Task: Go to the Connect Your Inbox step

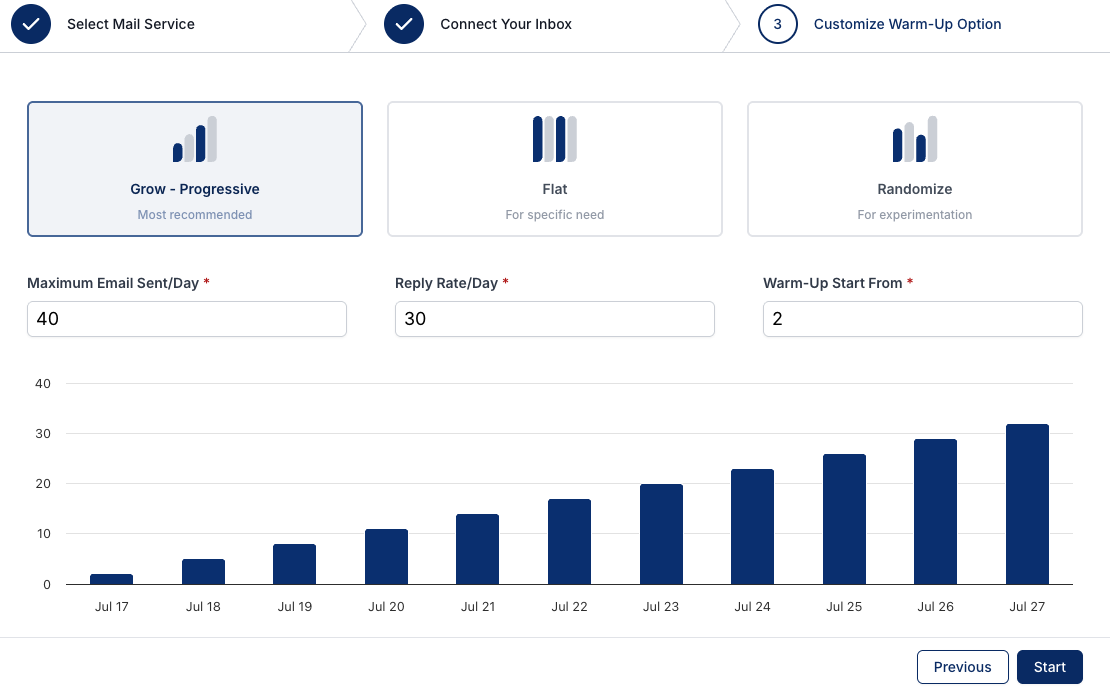Action: pos(505,24)
